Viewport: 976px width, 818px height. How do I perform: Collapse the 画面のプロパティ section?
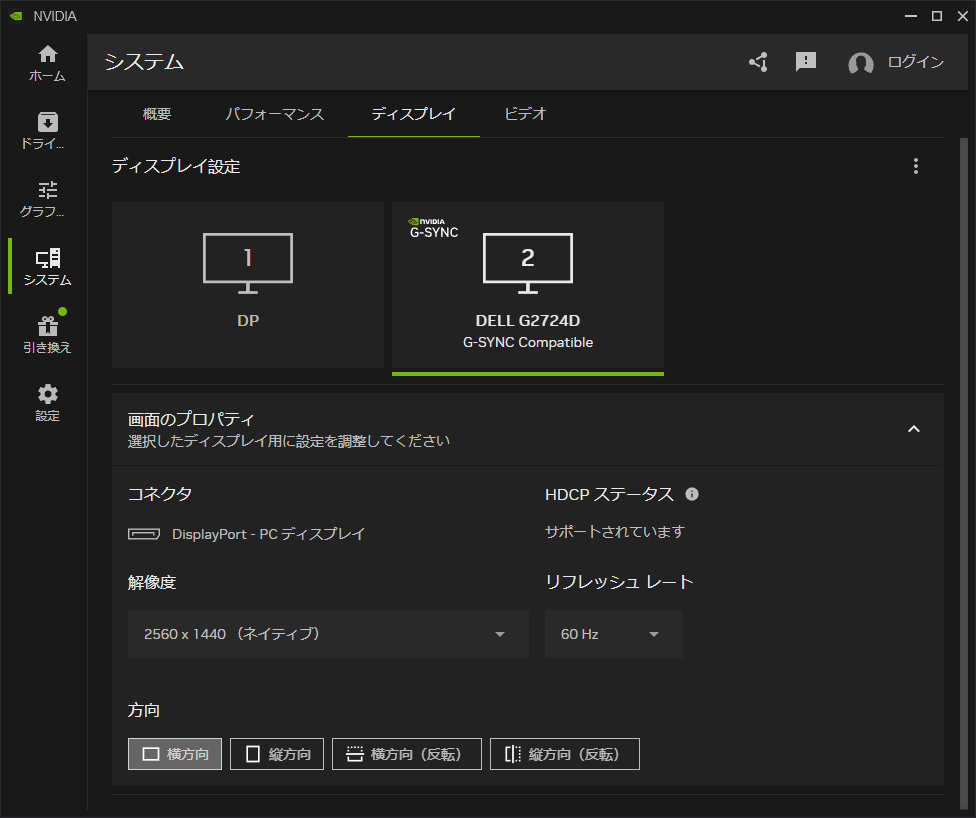point(913,429)
